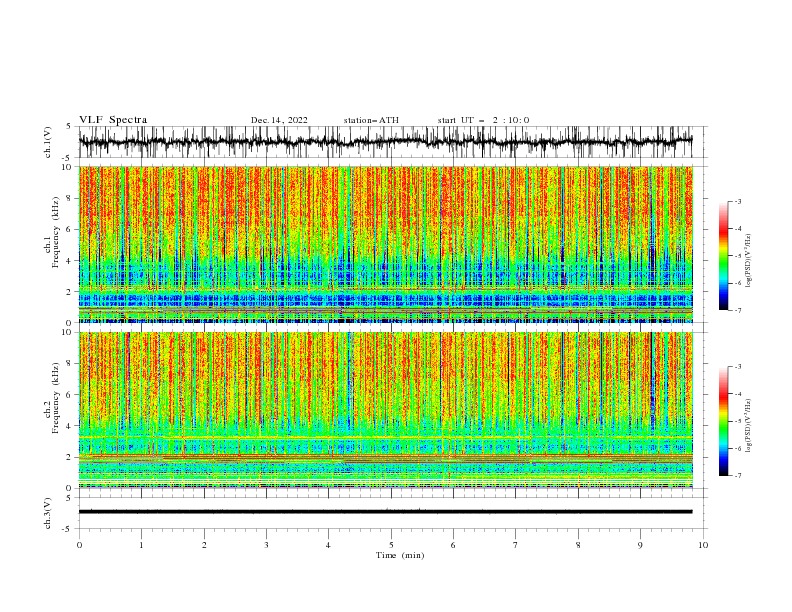
Task: Click the "6" tick on the Time axis
Action: tap(453, 545)
